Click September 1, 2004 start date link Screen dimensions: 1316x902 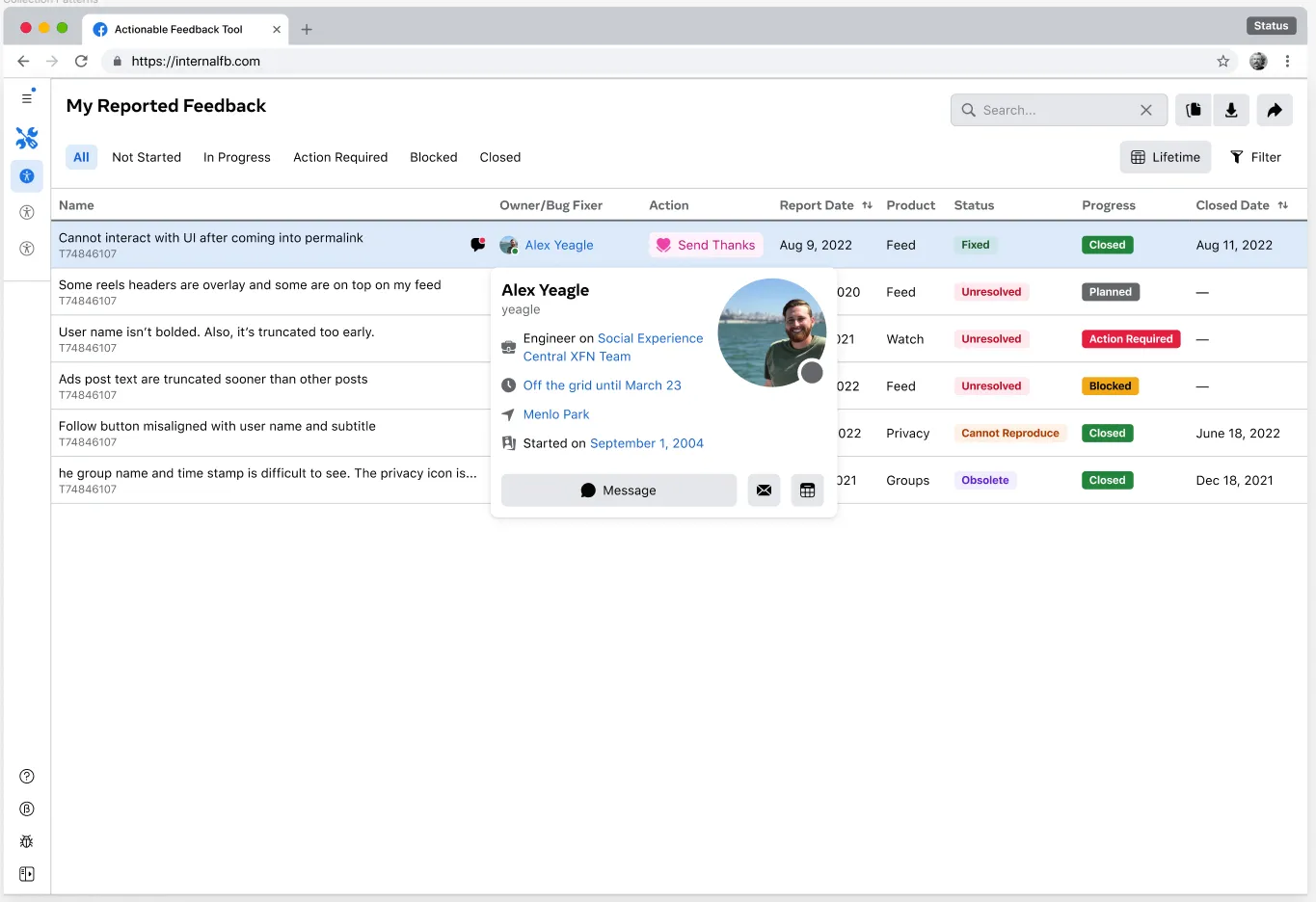[x=647, y=443]
